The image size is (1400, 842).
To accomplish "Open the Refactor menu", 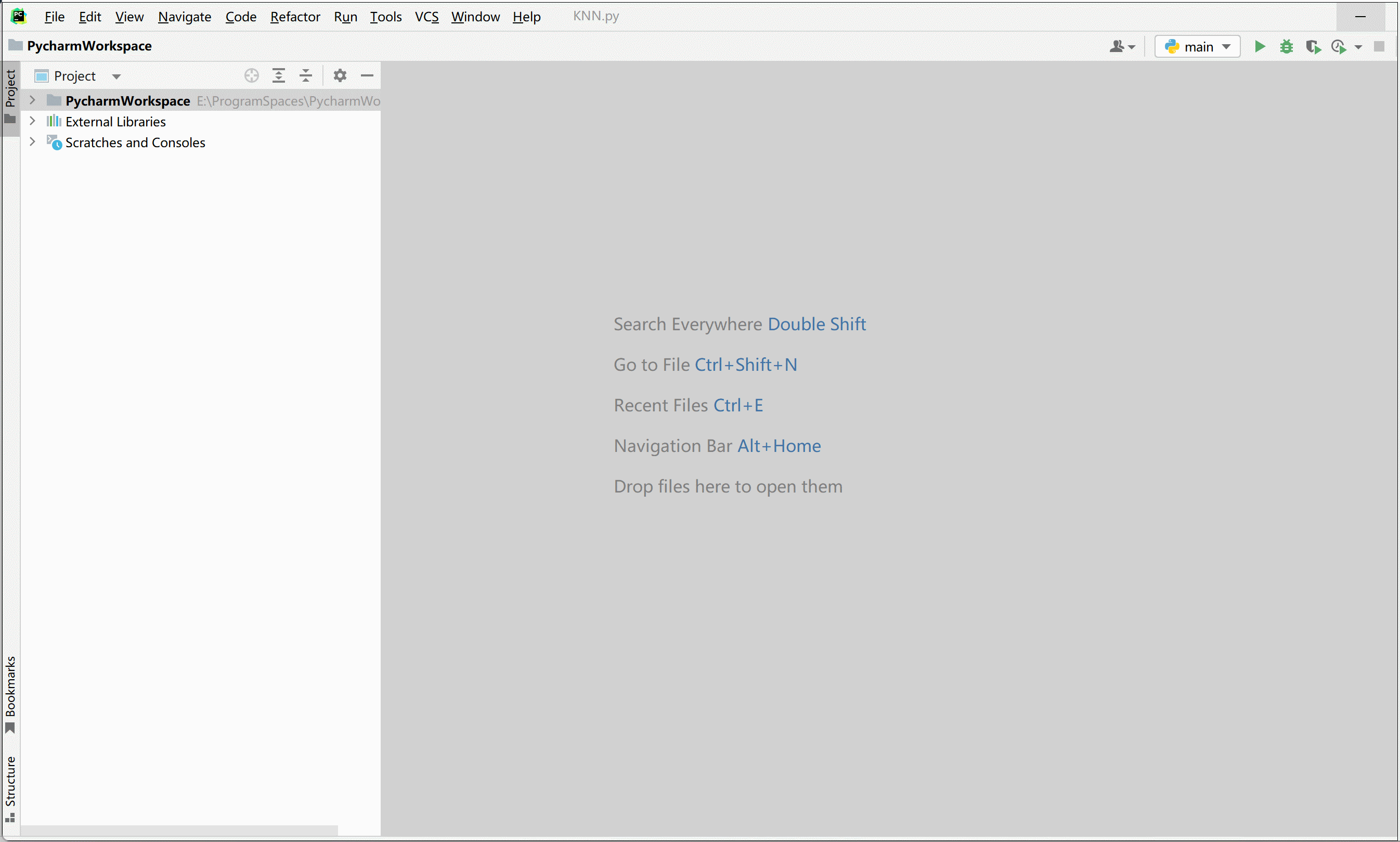I will pos(295,17).
